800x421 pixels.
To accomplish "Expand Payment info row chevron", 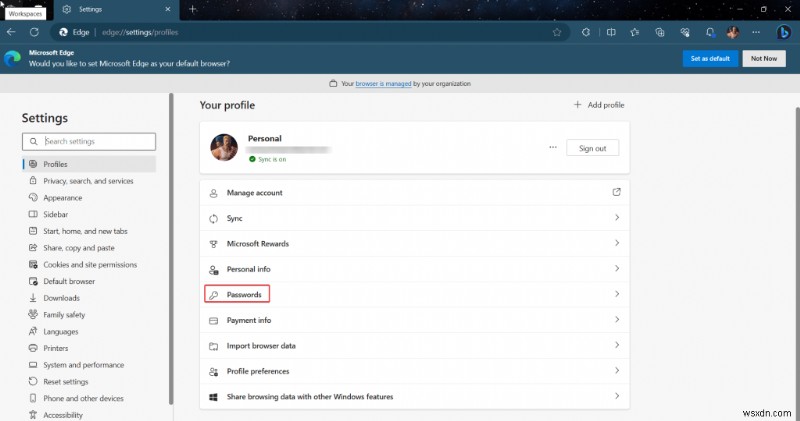I will tap(617, 320).
